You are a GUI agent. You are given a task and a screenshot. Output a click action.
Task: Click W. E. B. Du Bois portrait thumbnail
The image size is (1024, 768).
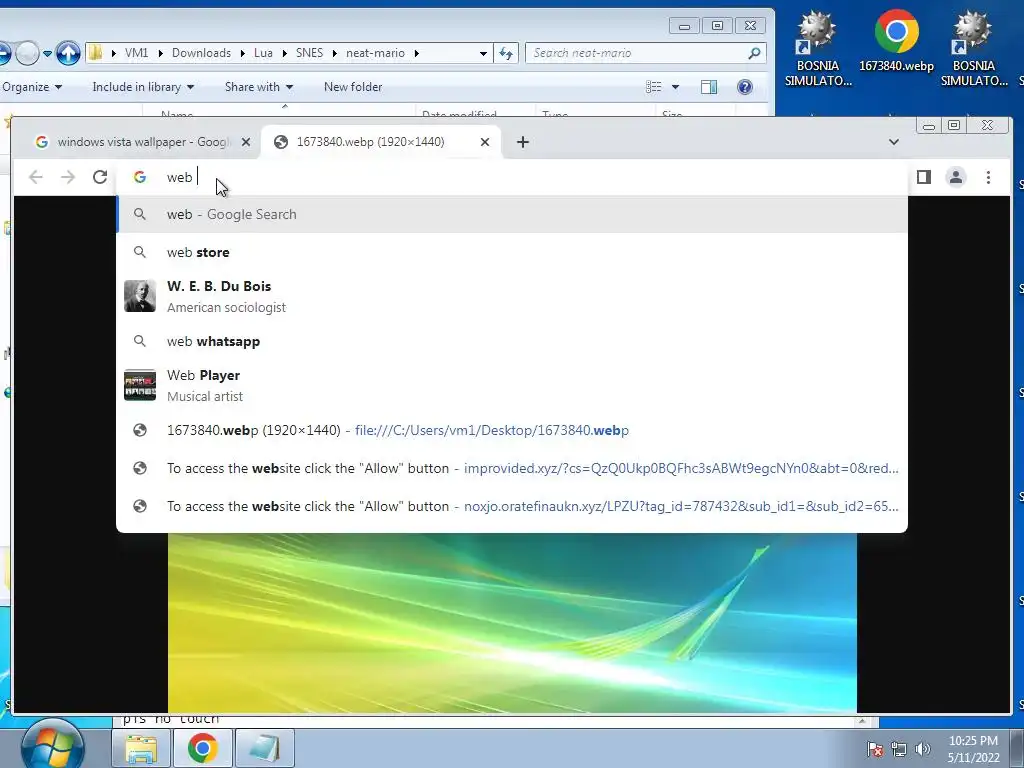[140, 296]
